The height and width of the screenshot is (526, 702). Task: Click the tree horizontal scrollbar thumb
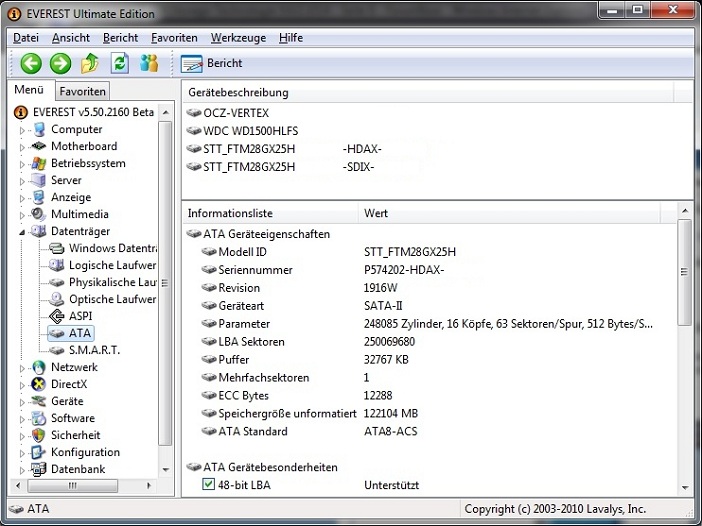[x=73, y=485]
